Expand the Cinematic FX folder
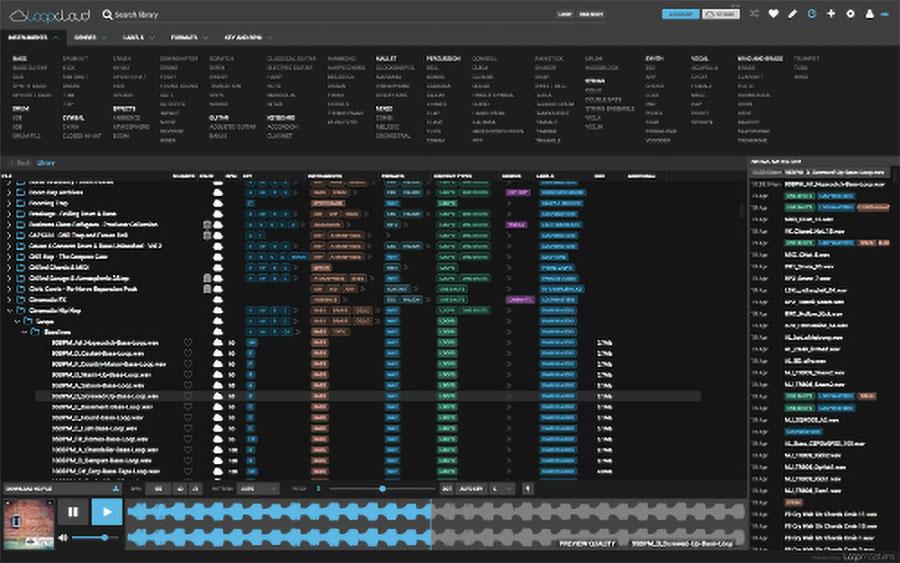The width and height of the screenshot is (900, 563). (9, 299)
